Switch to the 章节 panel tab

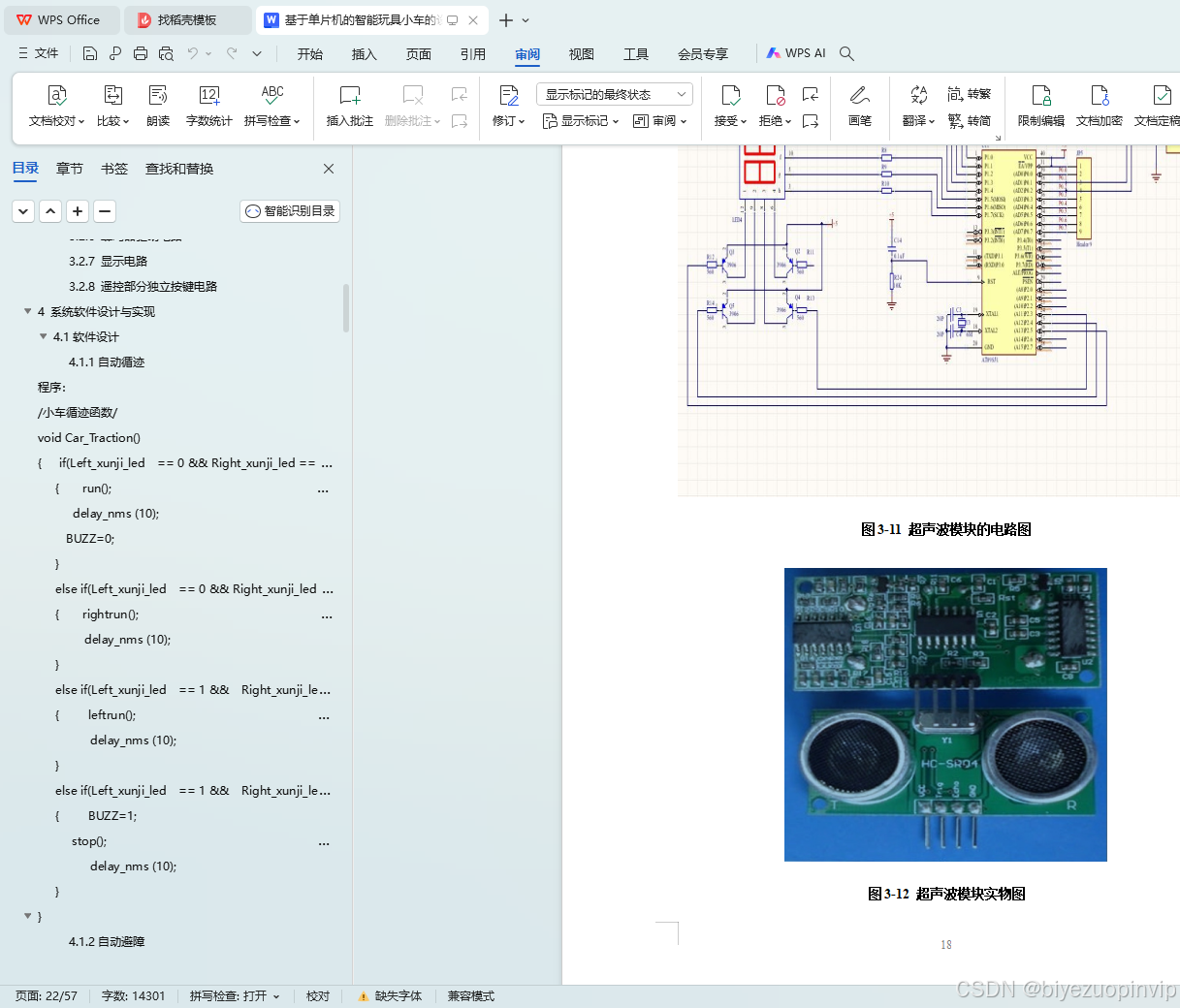pyautogui.click(x=69, y=169)
